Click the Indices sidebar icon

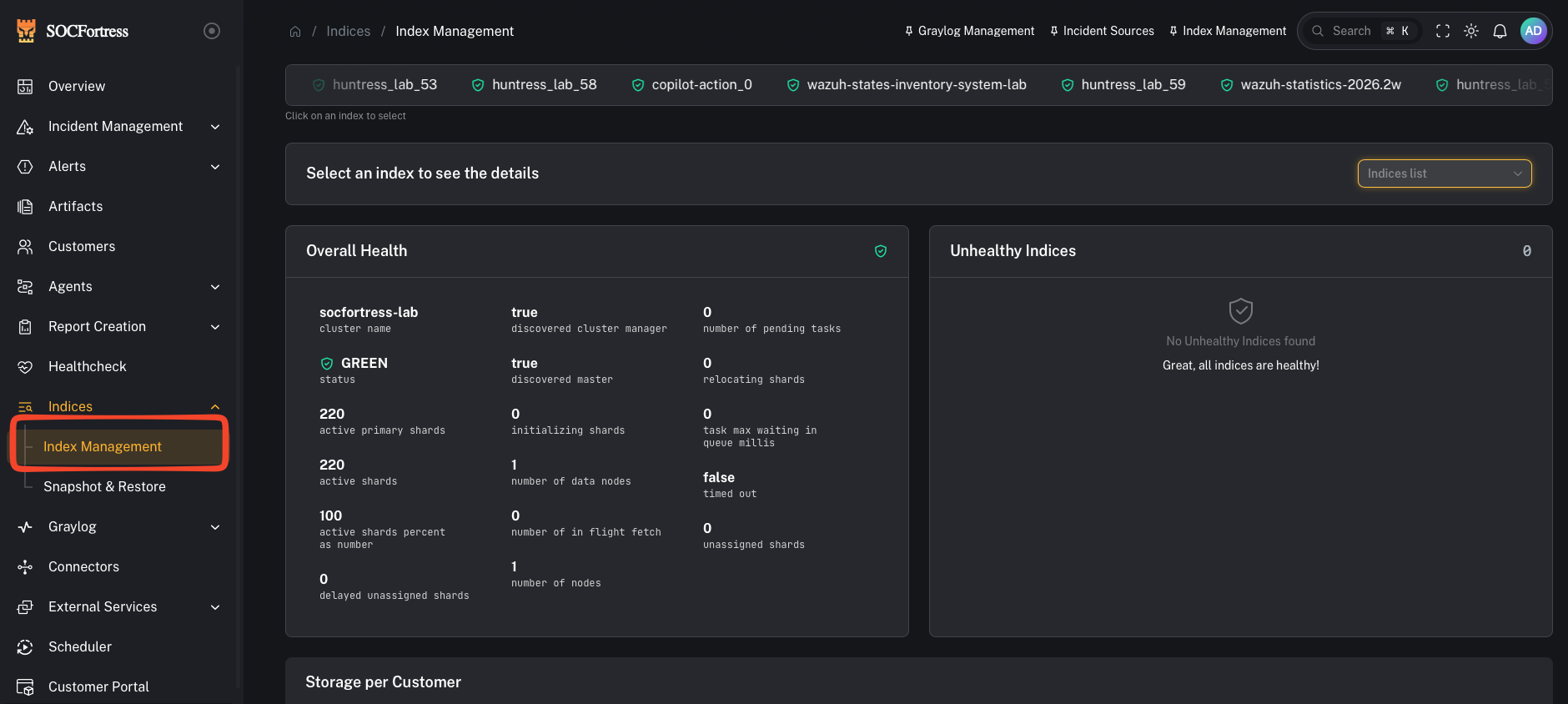pos(25,406)
